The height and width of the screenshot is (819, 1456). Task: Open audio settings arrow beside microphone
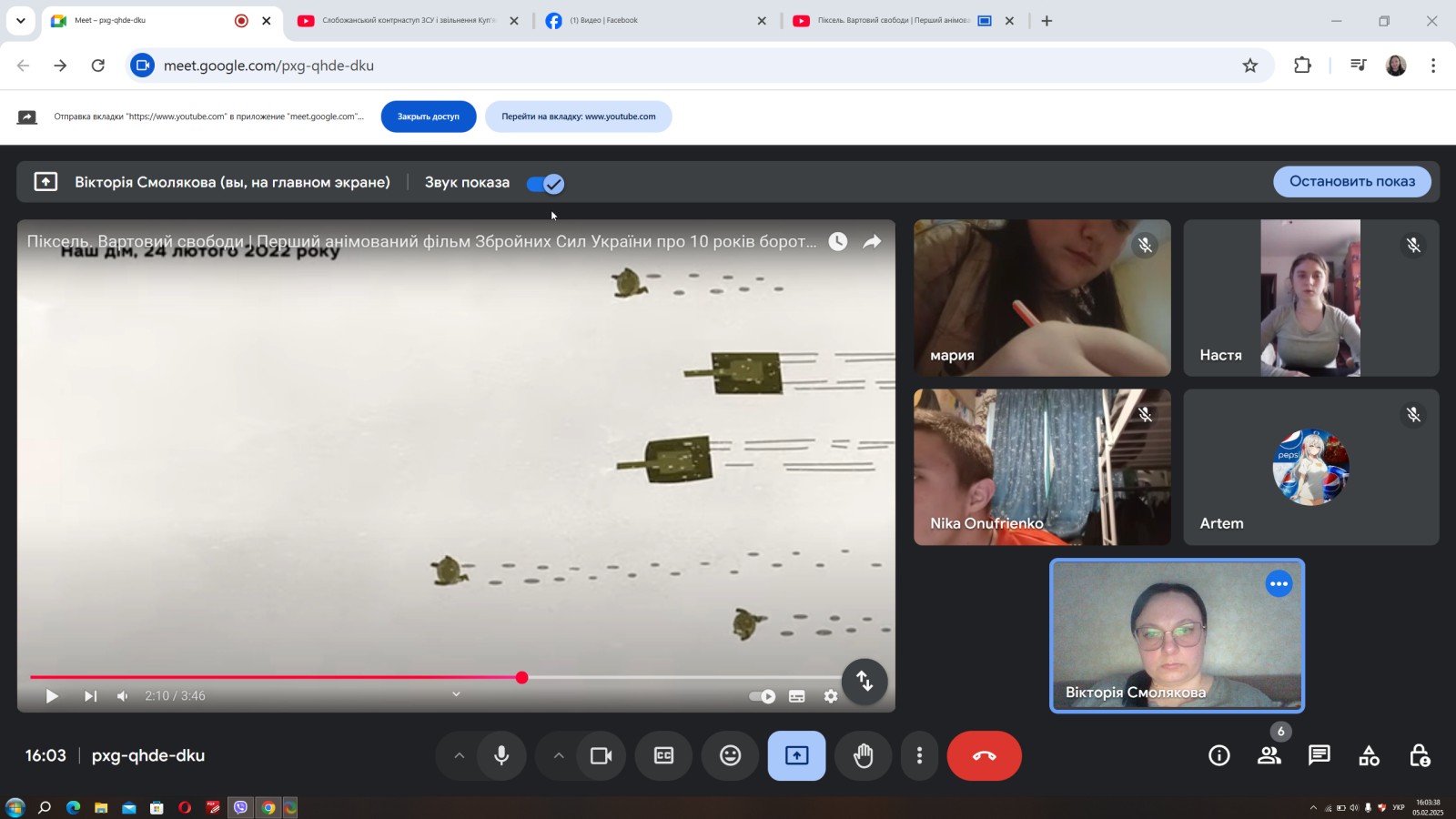pos(460,755)
